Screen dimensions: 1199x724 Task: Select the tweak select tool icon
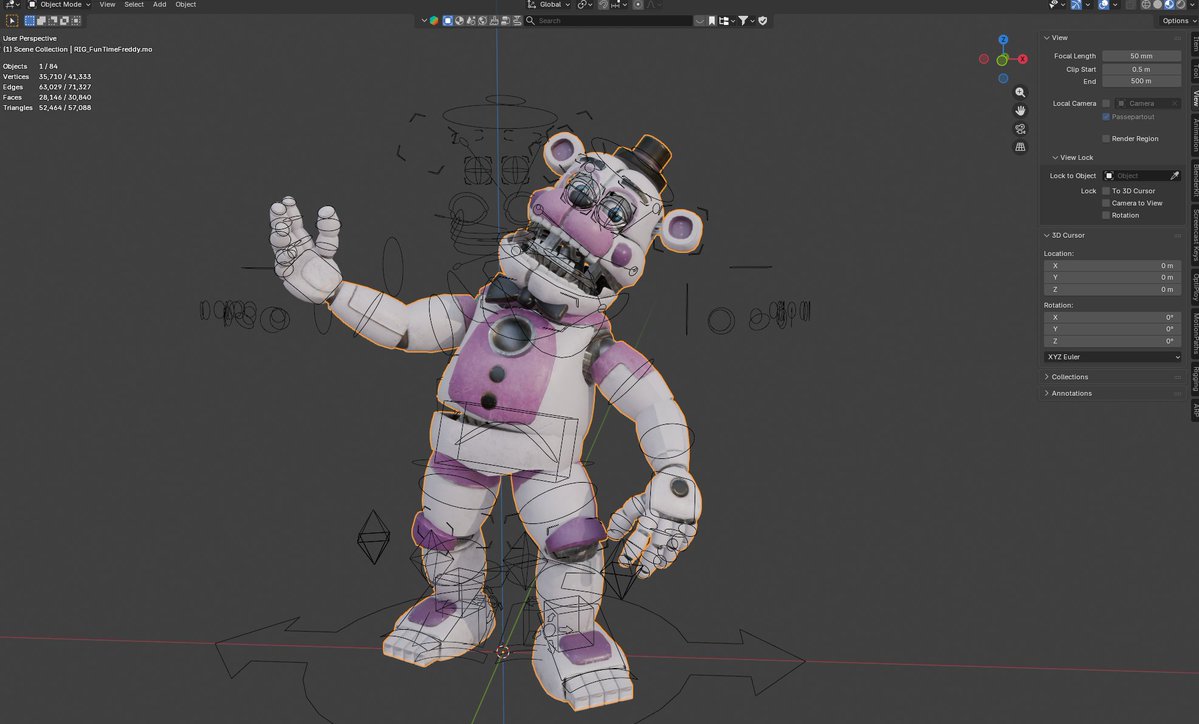click(x=12, y=21)
